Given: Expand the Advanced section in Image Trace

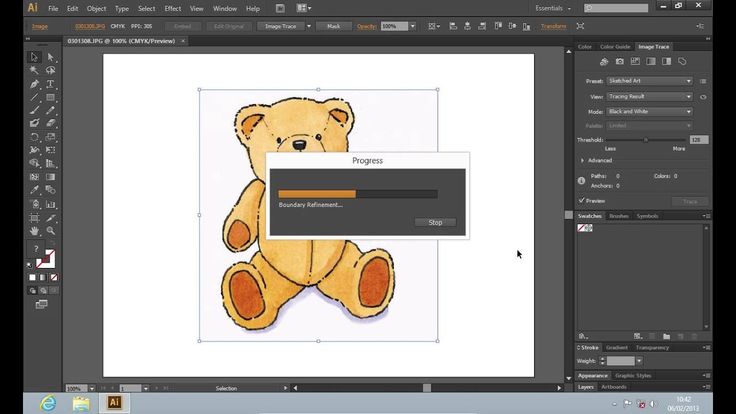Looking at the screenshot, I should point(583,160).
